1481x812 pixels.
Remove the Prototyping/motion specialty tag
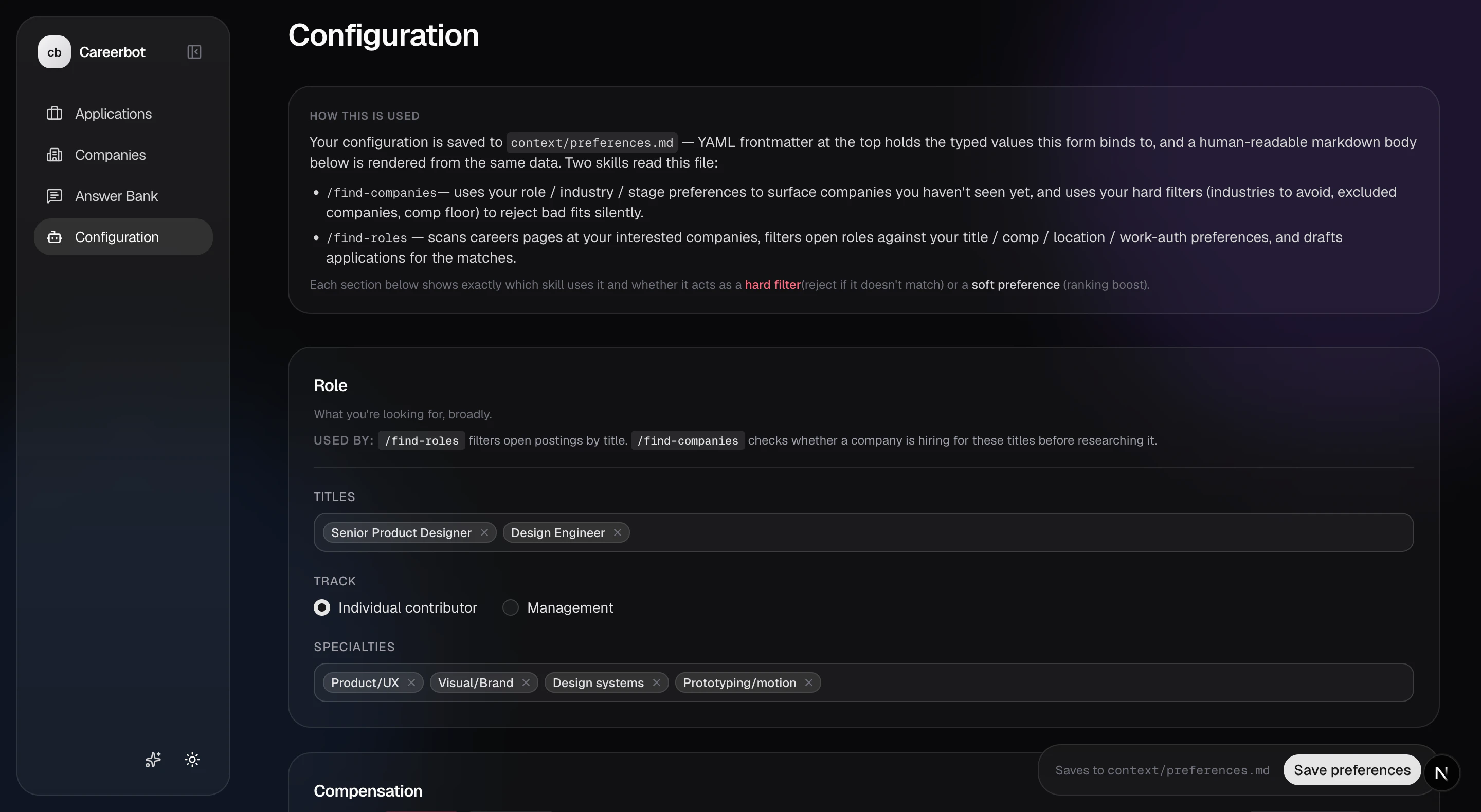coord(808,682)
